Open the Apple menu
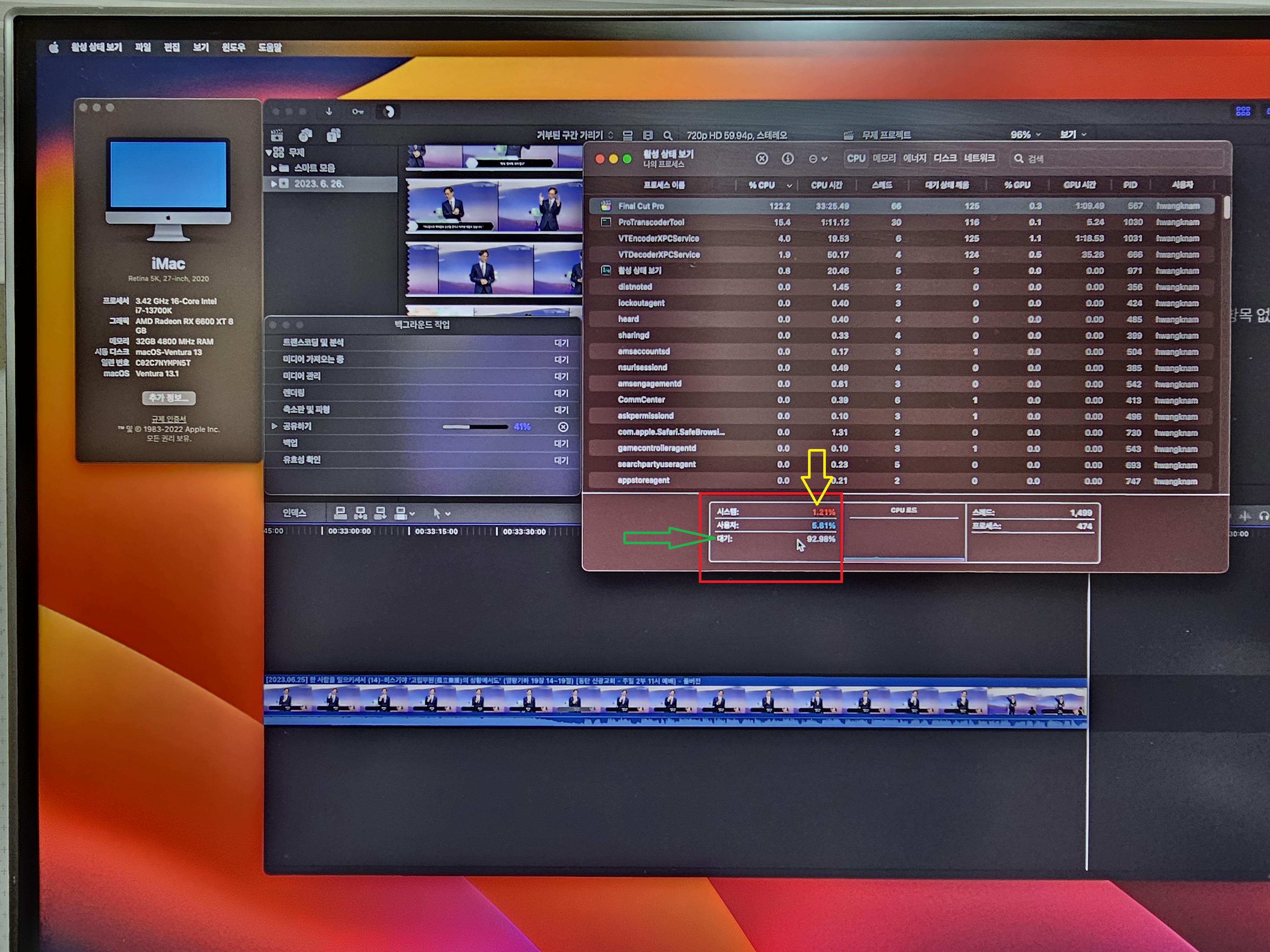The width and height of the screenshot is (1270, 952). pos(53,48)
